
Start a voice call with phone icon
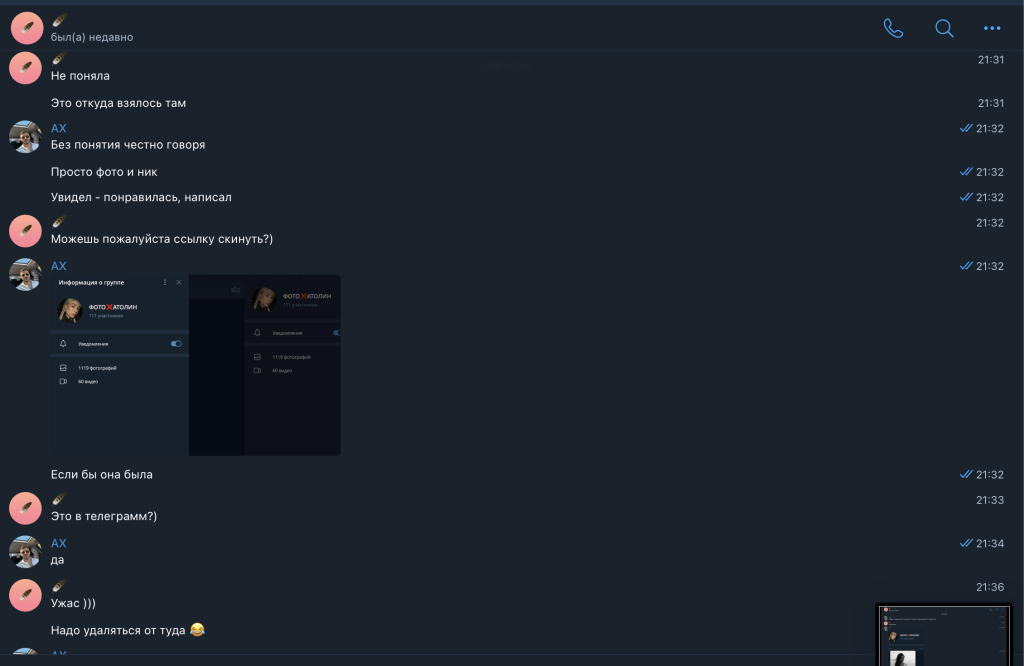tap(893, 28)
